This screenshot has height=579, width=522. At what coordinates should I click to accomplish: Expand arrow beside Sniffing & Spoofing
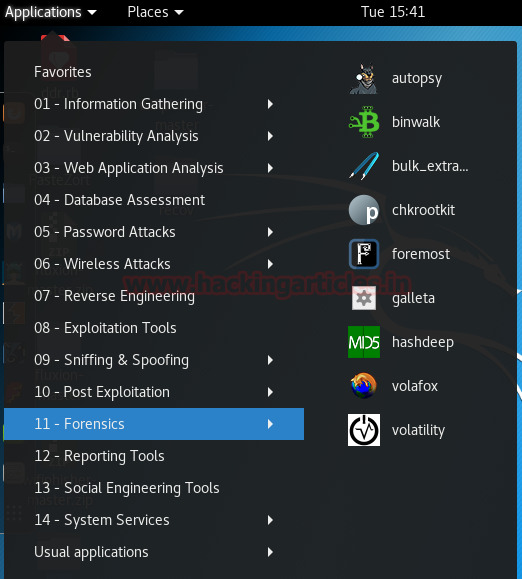tap(270, 360)
